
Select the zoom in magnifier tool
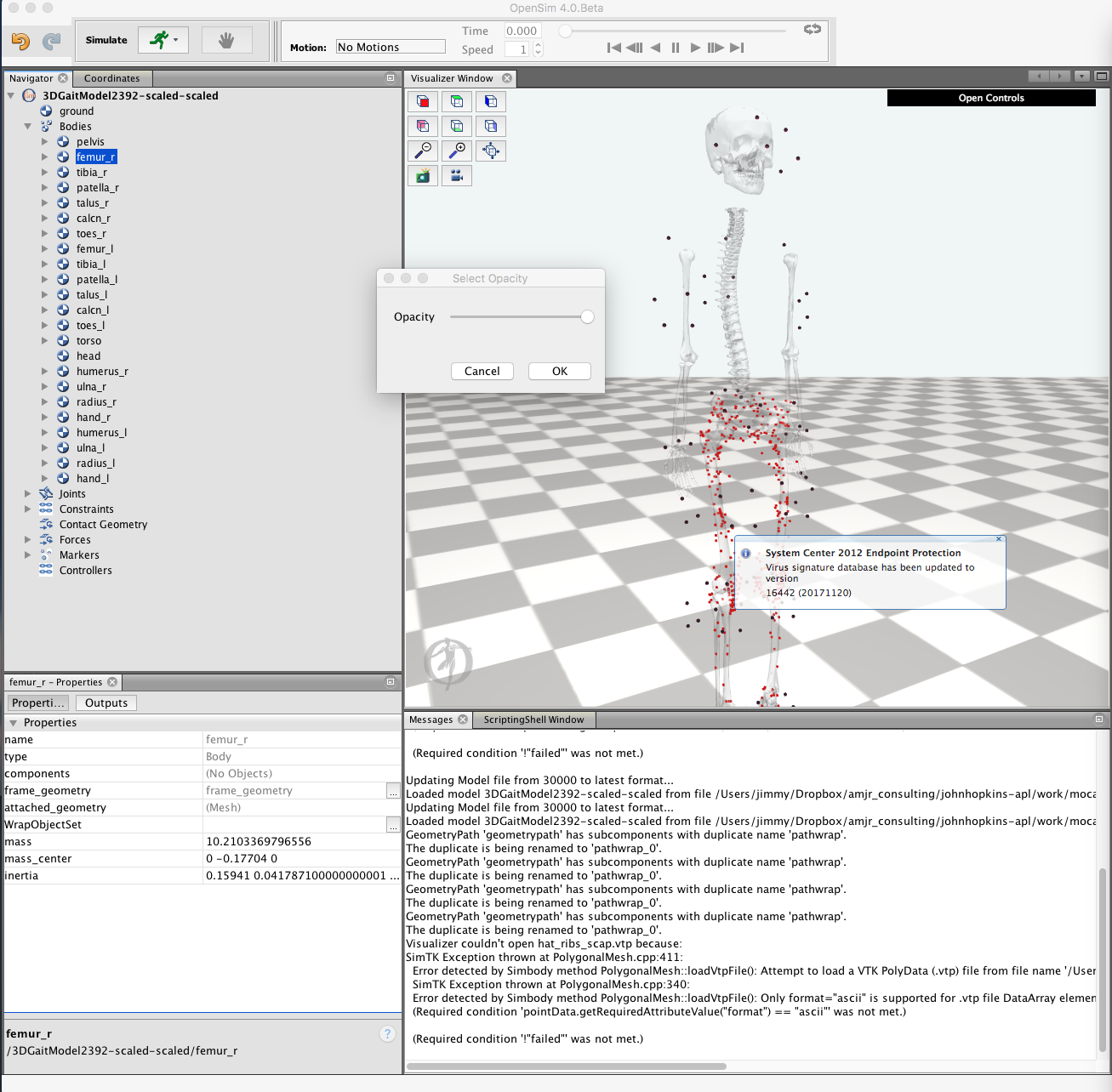click(457, 151)
